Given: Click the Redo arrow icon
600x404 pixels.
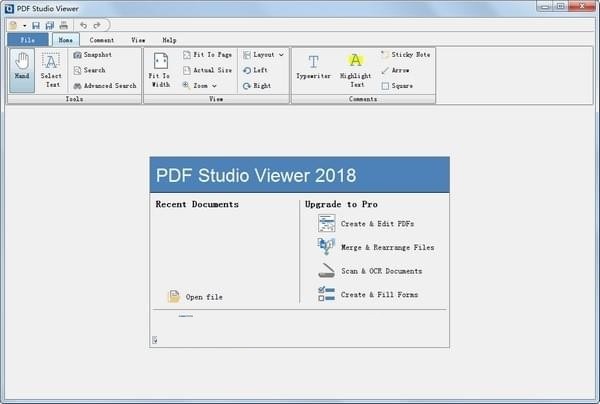Looking at the screenshot, I should pos(97,26).
